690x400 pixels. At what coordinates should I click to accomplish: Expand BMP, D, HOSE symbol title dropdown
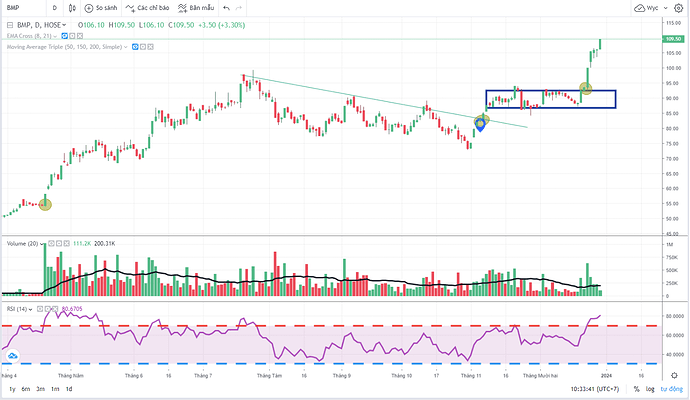(x=64, y=25)
